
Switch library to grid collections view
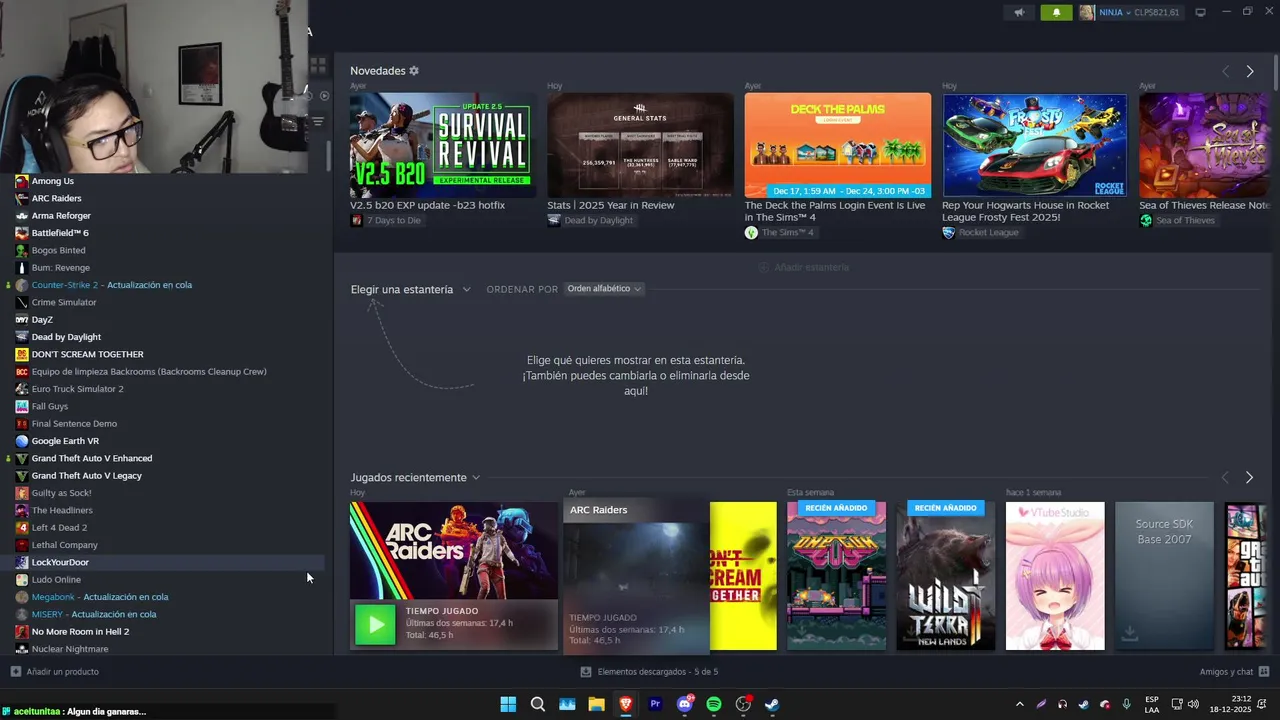coord(318,66)
